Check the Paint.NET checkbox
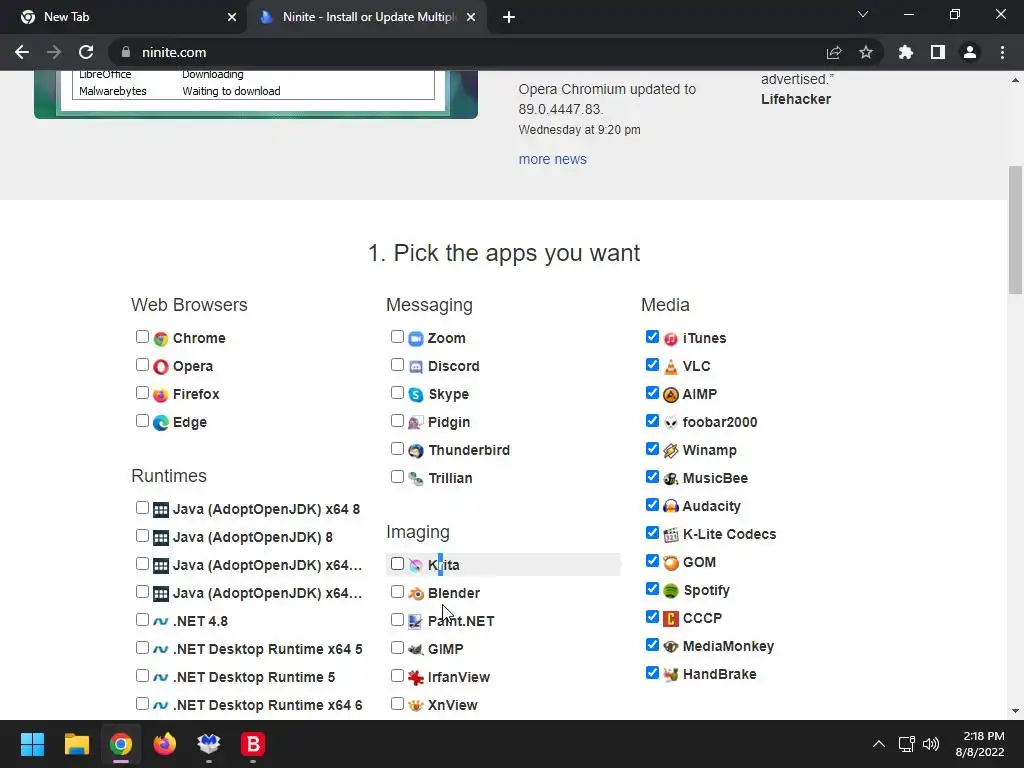The height and width of the screenshot is (768, 1024). (397, 620)
